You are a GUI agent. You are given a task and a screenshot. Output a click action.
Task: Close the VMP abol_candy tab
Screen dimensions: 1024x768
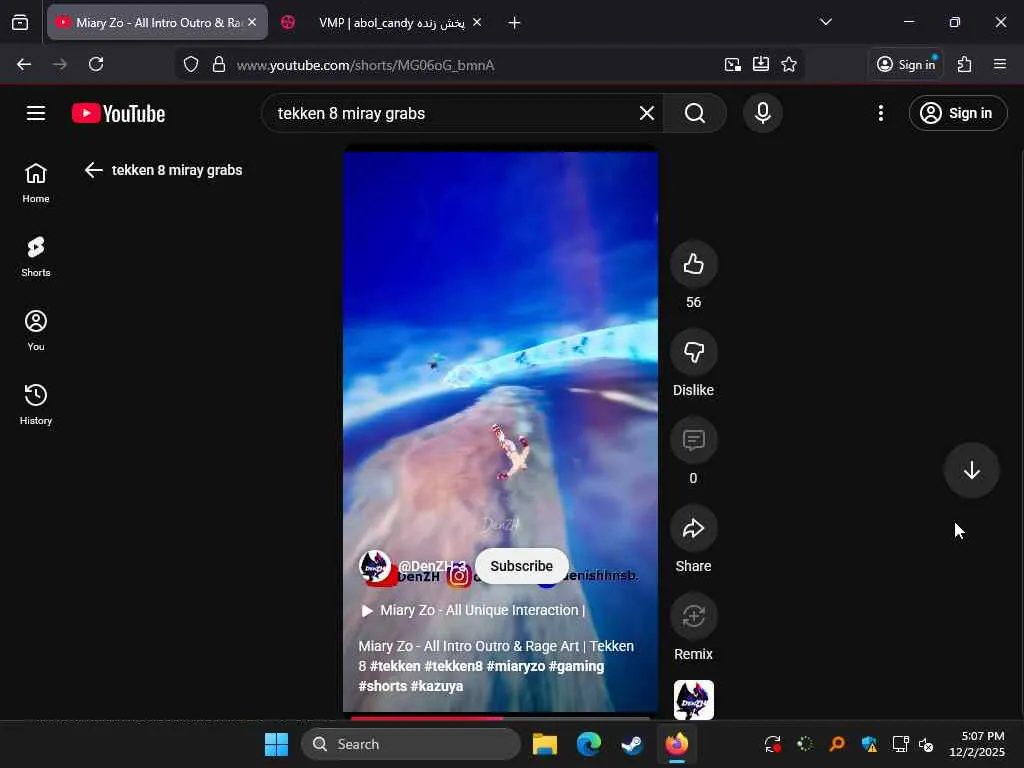pos(477,22)
